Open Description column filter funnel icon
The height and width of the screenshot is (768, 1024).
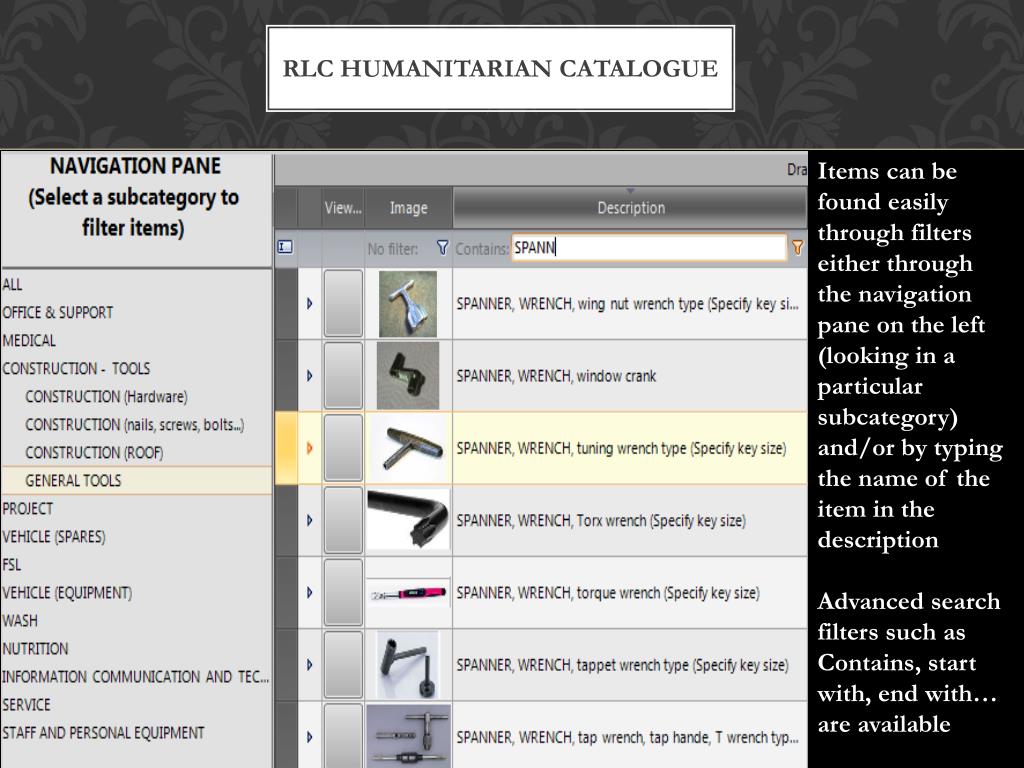tap(797, 248)
